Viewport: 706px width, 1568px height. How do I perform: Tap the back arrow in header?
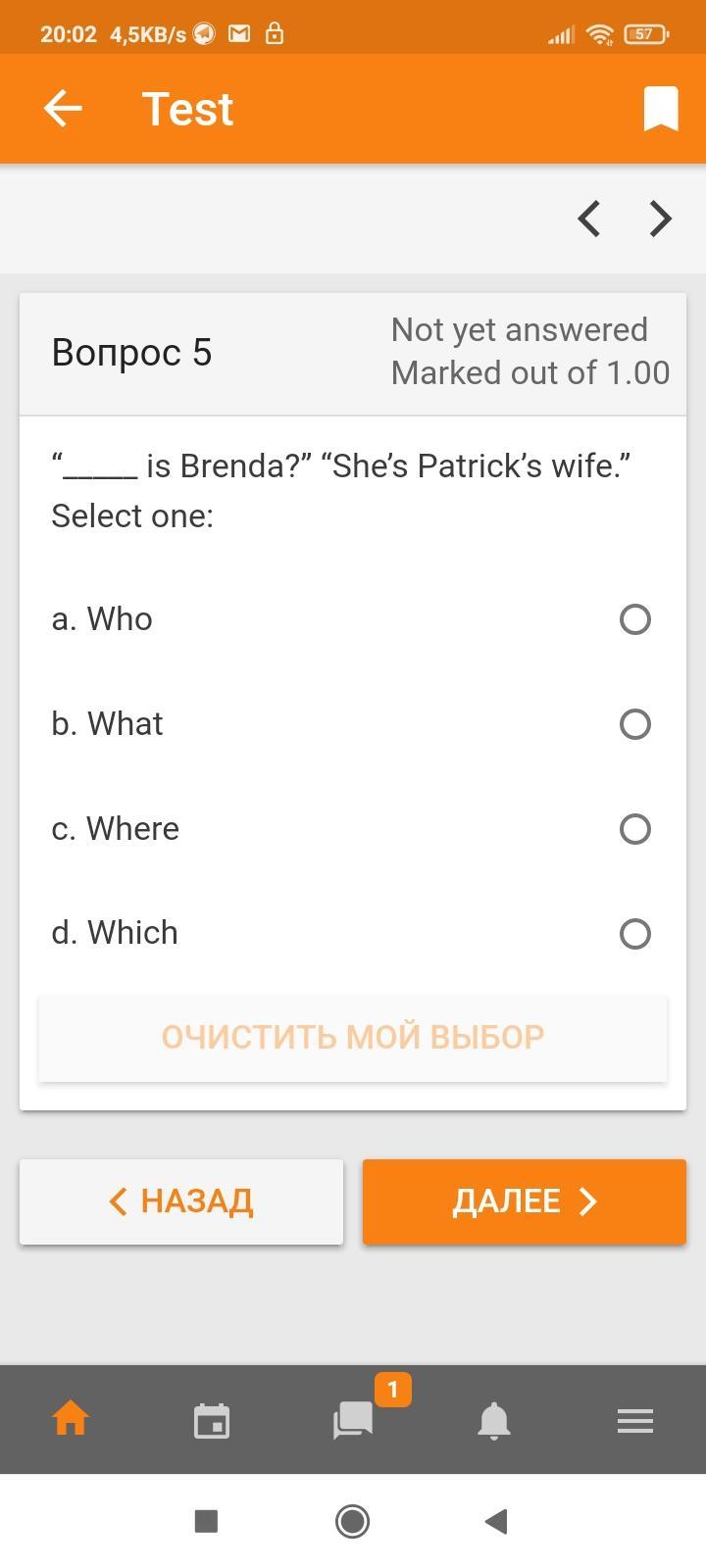(x=63, y=109)
